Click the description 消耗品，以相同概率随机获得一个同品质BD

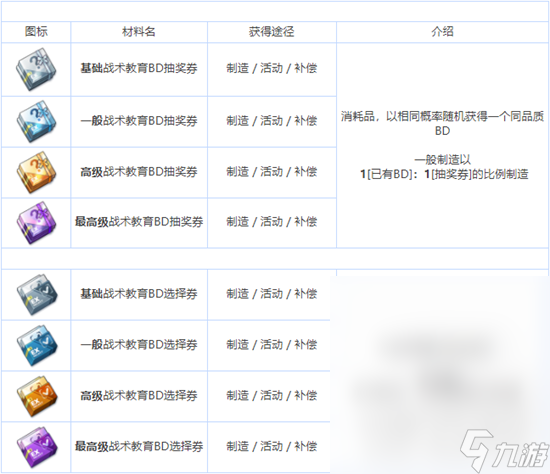point(442,123)
